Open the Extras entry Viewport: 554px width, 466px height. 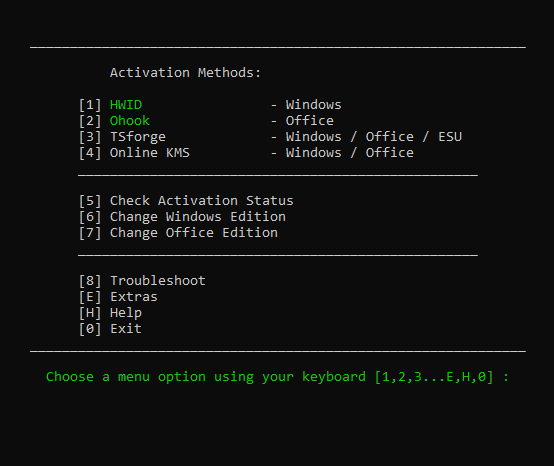tap(134, 297)
